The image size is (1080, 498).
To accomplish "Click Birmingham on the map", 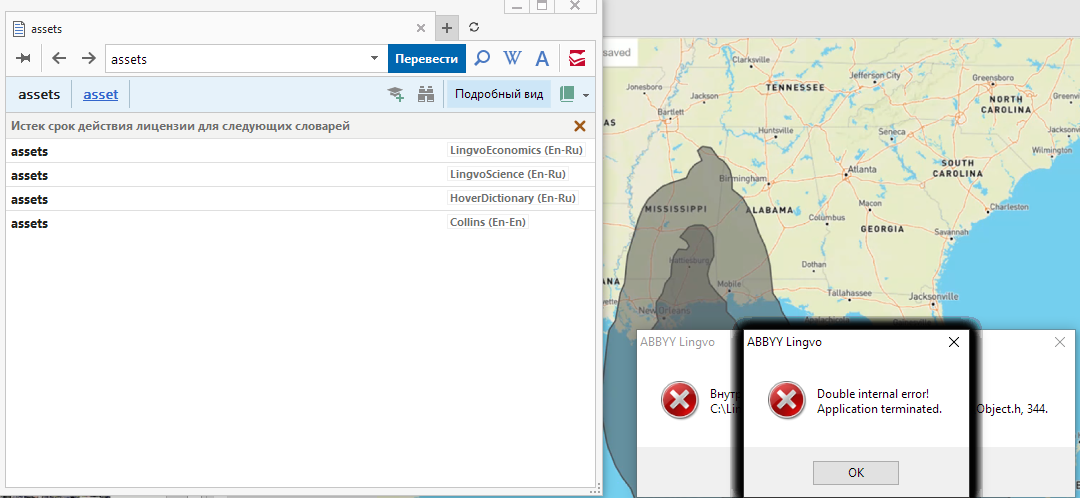I will click(742, 178).
